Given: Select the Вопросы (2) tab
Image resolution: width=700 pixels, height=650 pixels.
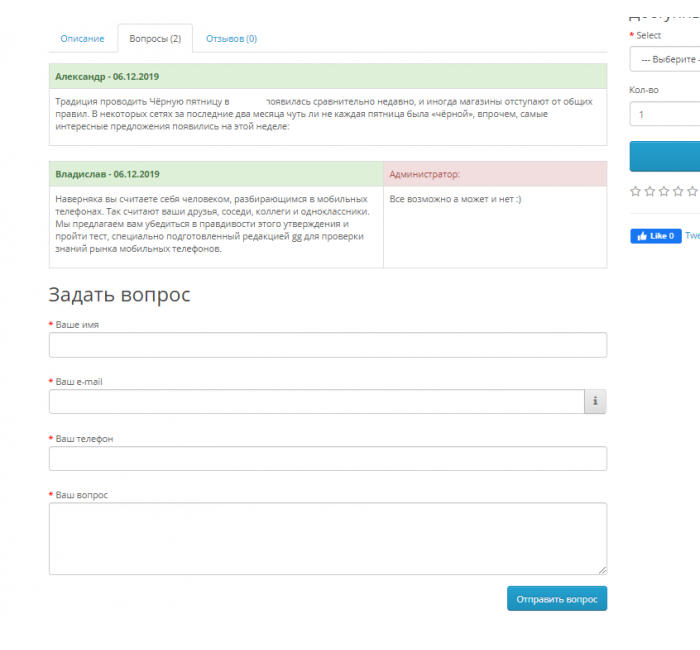Looking at the screenshot, I should click(155, 39).
